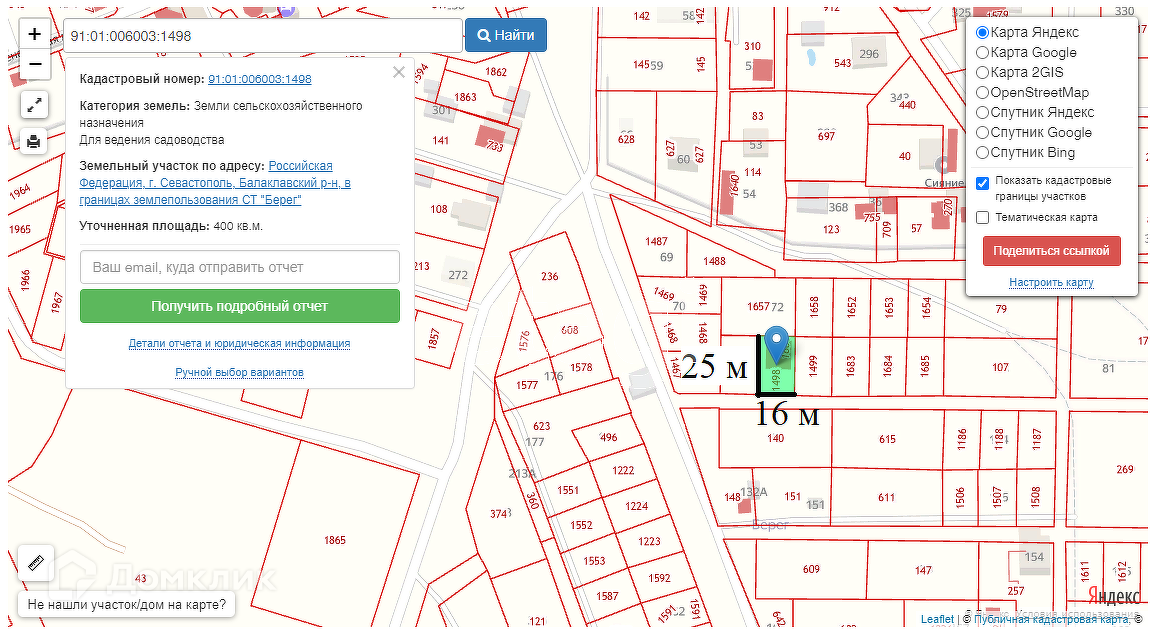
Task: Select Карта 2GIS map layer
Action: pos(982,72)
